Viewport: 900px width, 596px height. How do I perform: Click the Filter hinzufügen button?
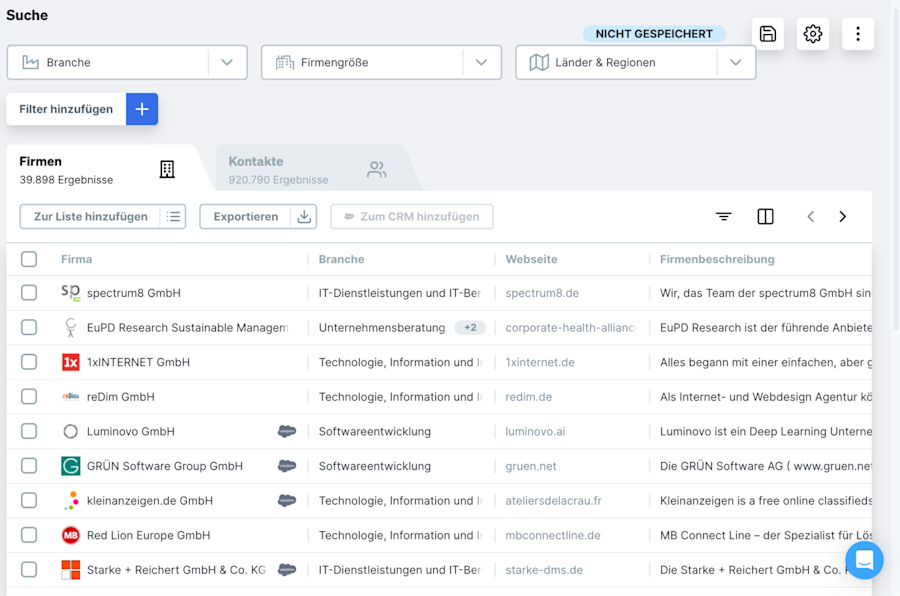pos(82,109)
